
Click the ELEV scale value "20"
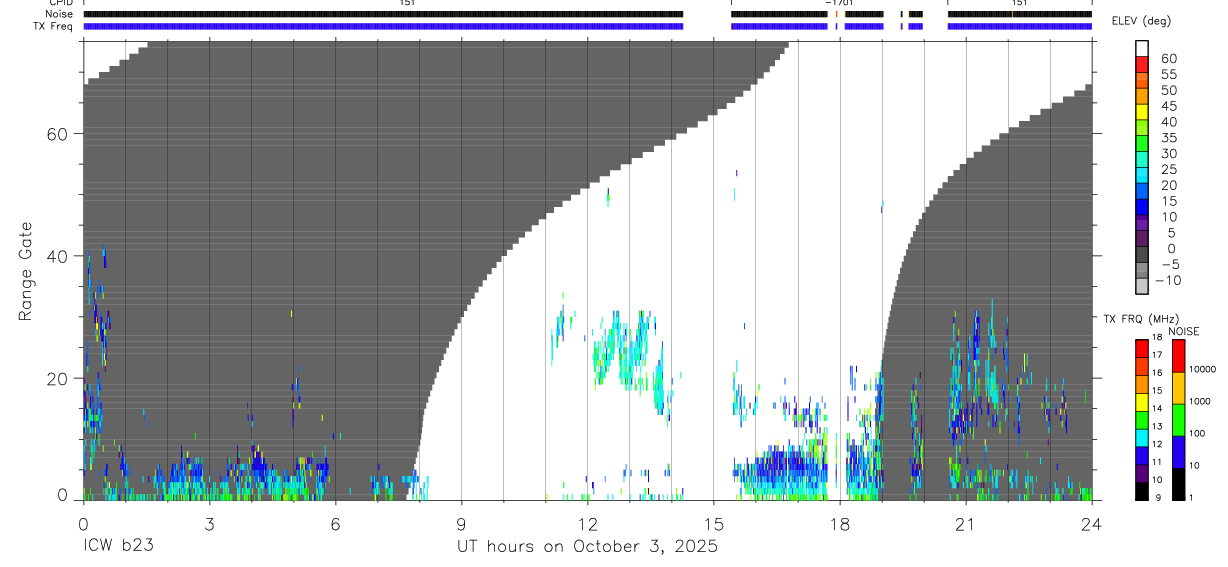[x=1168, y=185]
